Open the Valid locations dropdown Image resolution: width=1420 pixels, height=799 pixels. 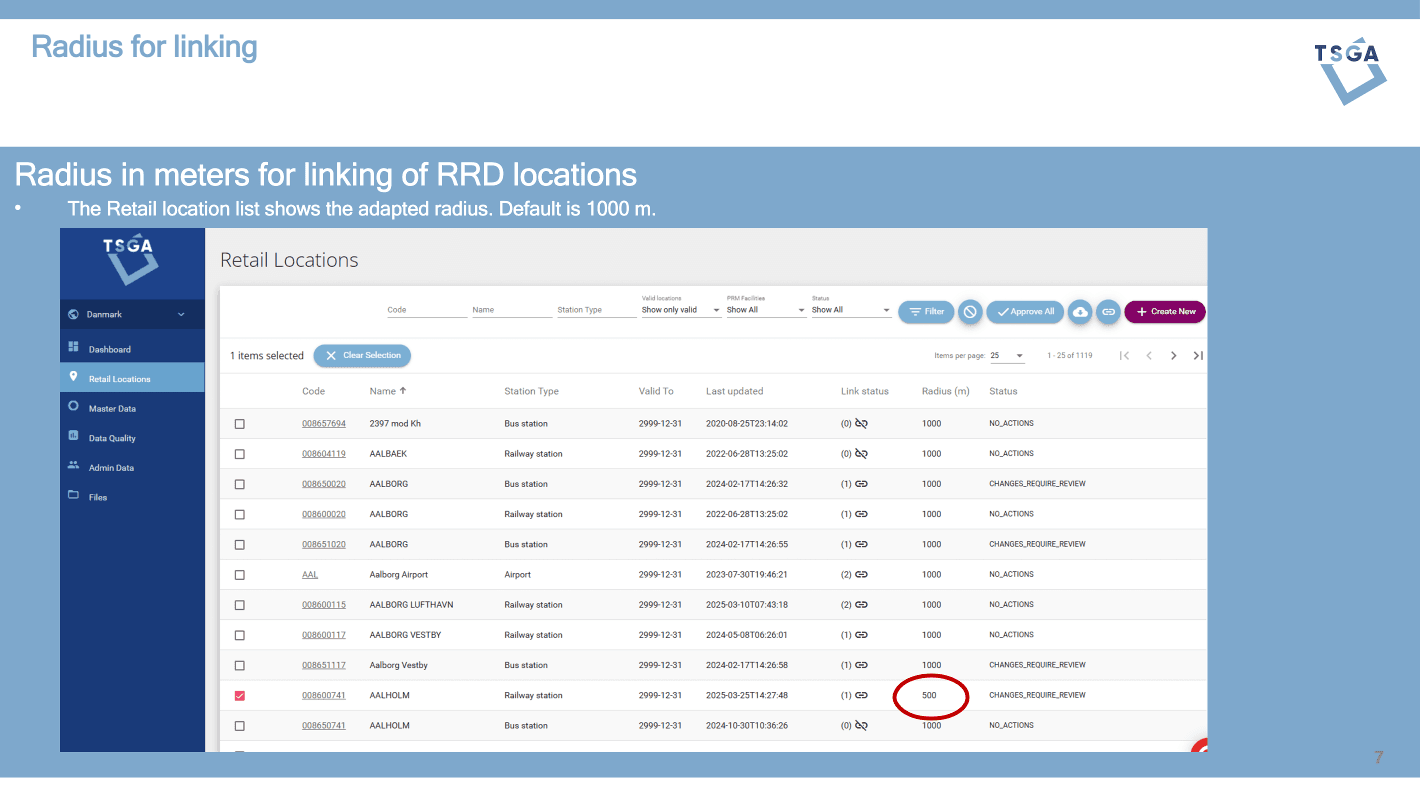(681, 309)
